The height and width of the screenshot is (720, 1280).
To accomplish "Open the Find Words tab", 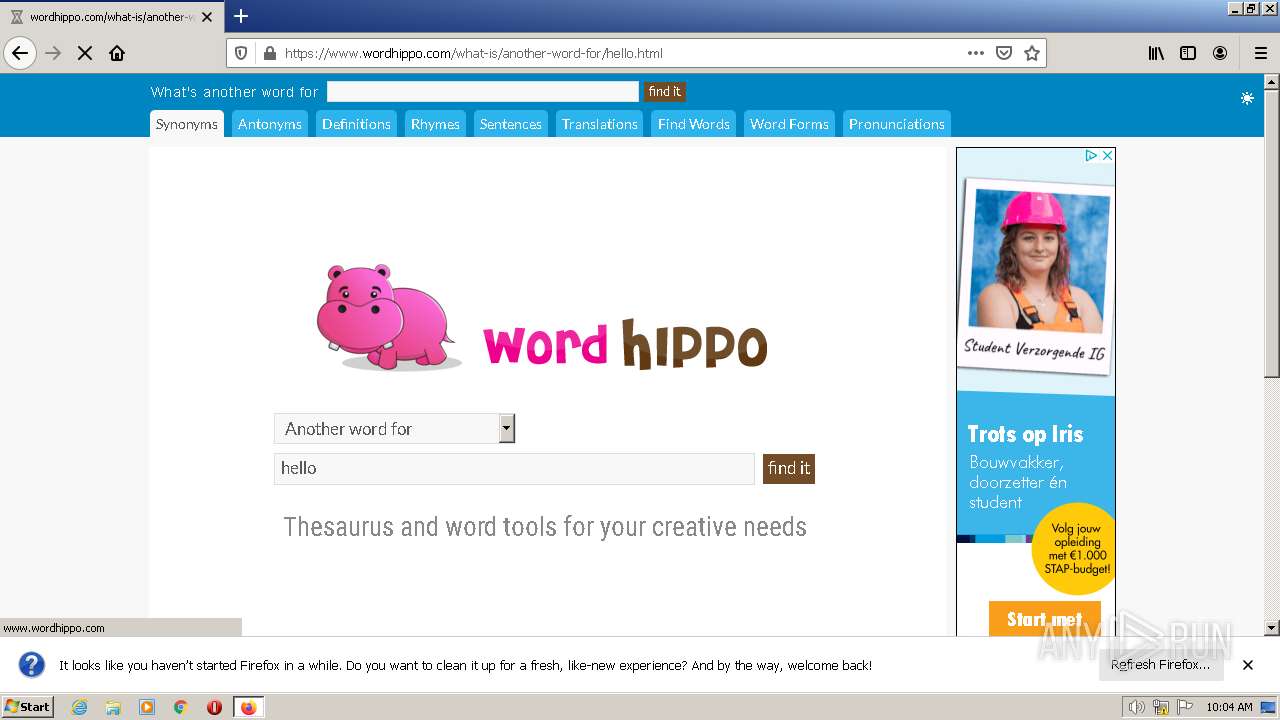I will (694, 124).
